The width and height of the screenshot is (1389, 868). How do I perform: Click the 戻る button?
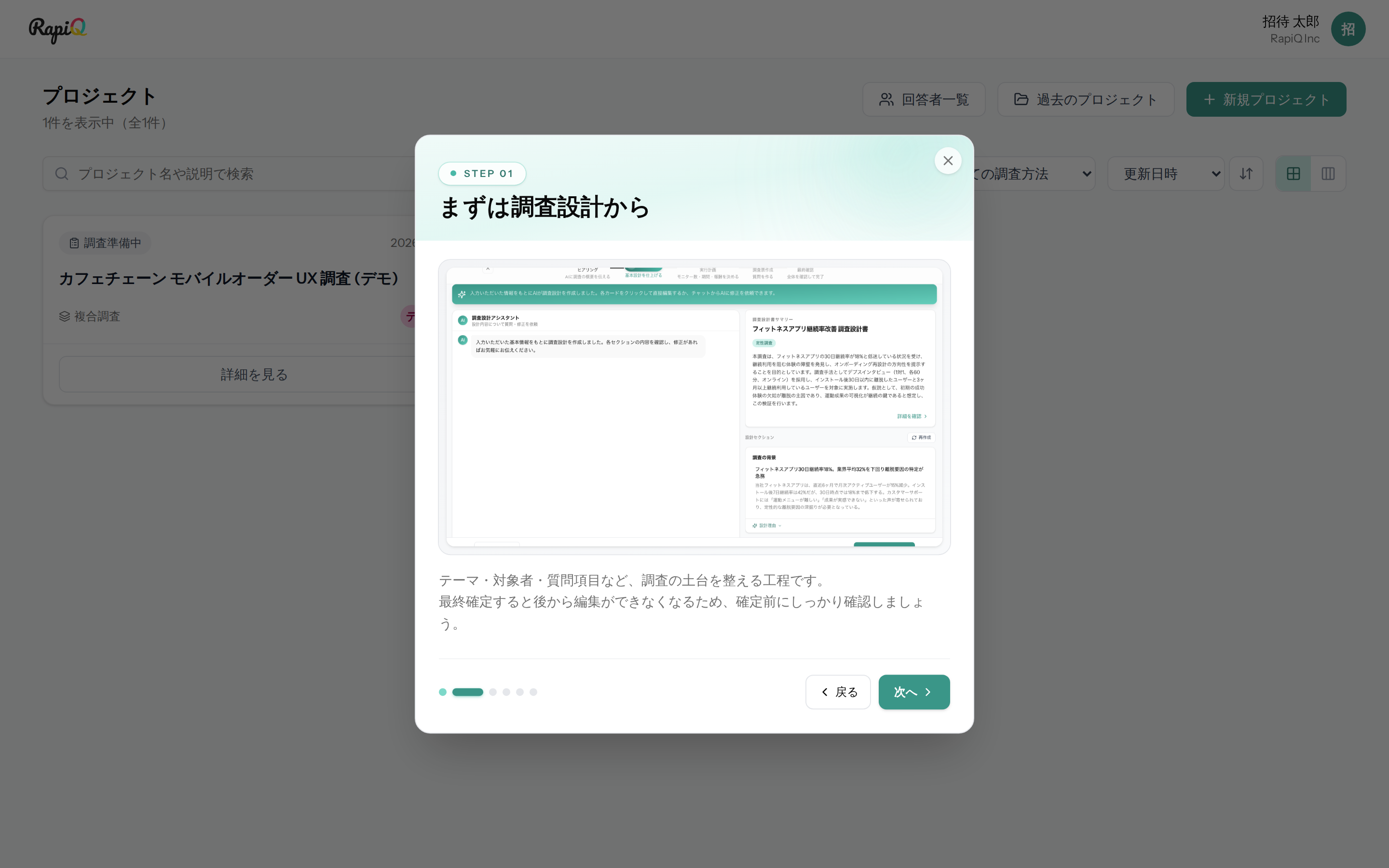click(x=838, y=692)
